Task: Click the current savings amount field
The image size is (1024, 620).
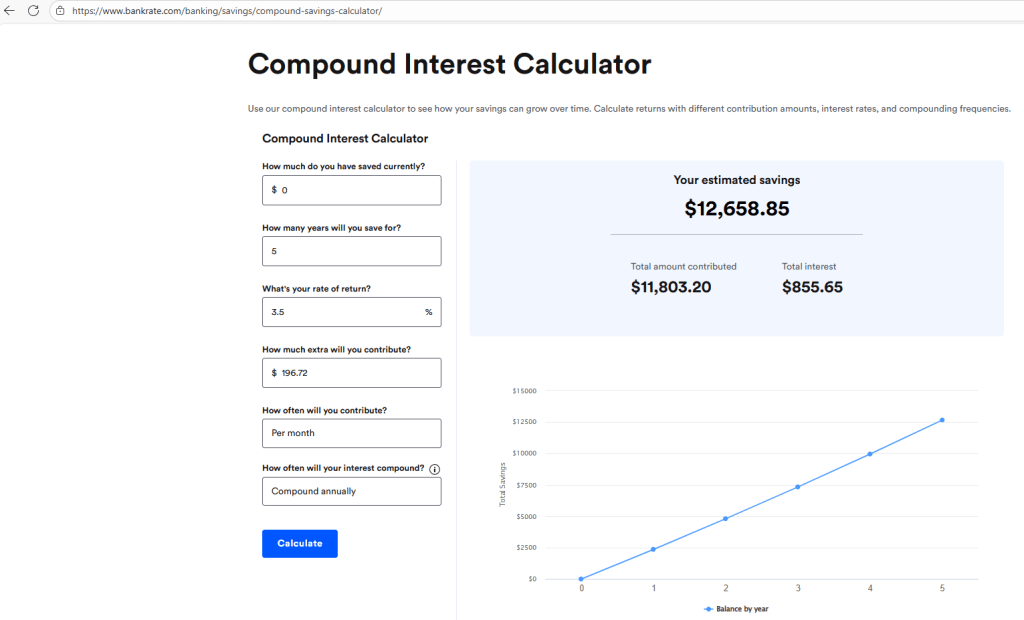Action: click(x=351, y=190)
